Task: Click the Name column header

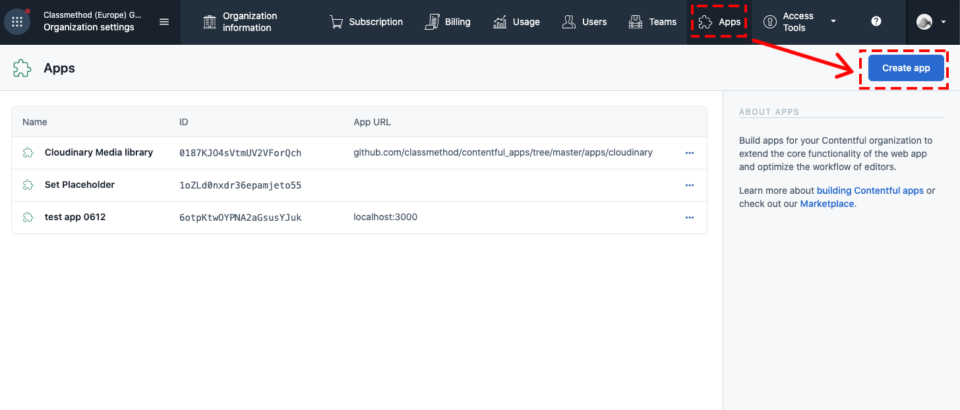Action: 35,122
